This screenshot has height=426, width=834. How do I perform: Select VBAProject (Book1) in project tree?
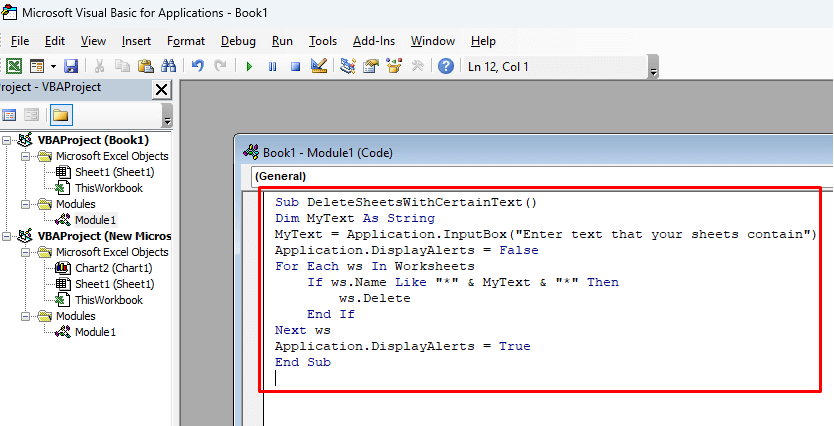tap(93, 140)
